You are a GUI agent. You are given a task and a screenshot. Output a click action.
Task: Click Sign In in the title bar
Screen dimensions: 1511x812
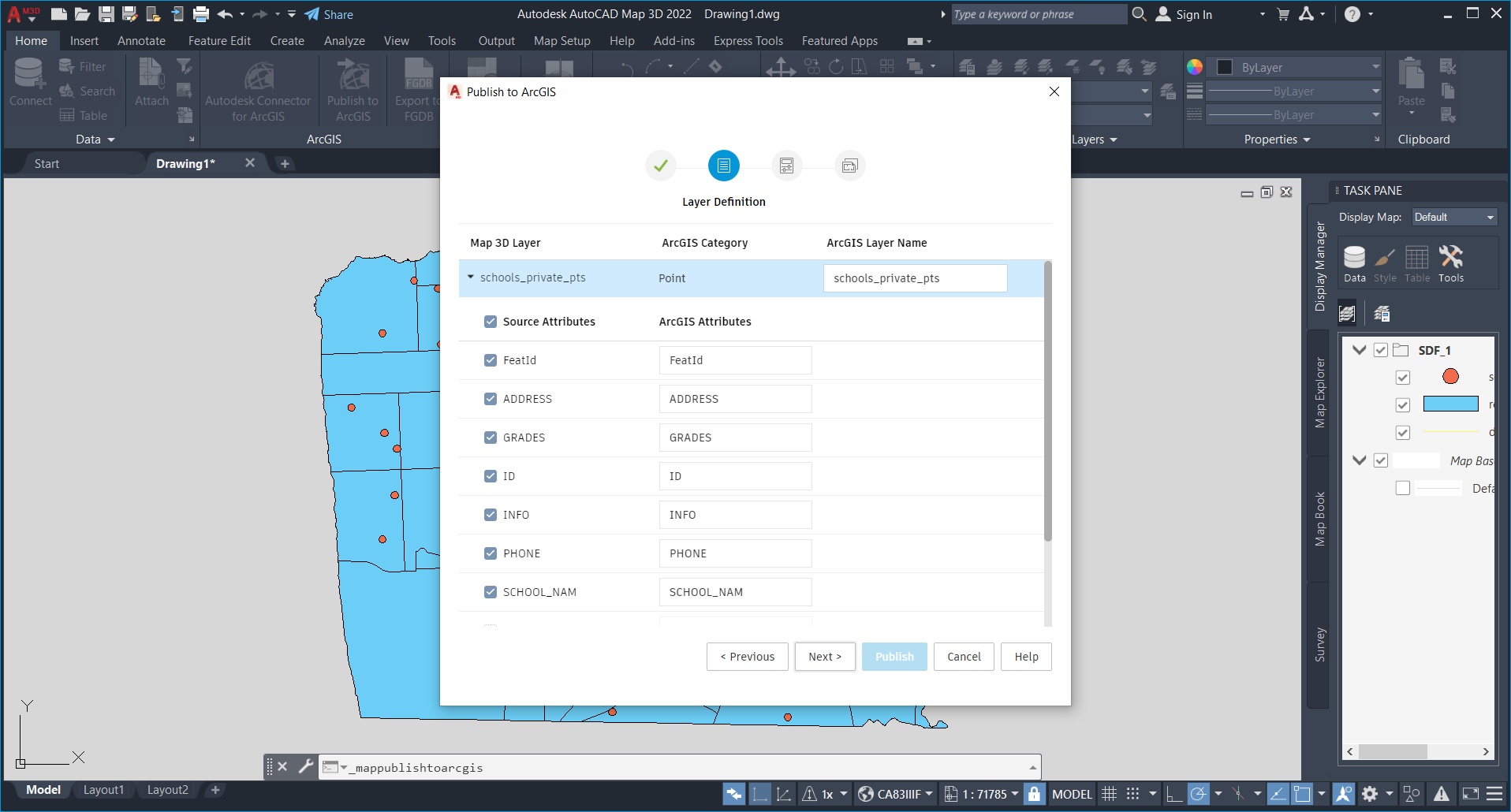click(1185, 14)
